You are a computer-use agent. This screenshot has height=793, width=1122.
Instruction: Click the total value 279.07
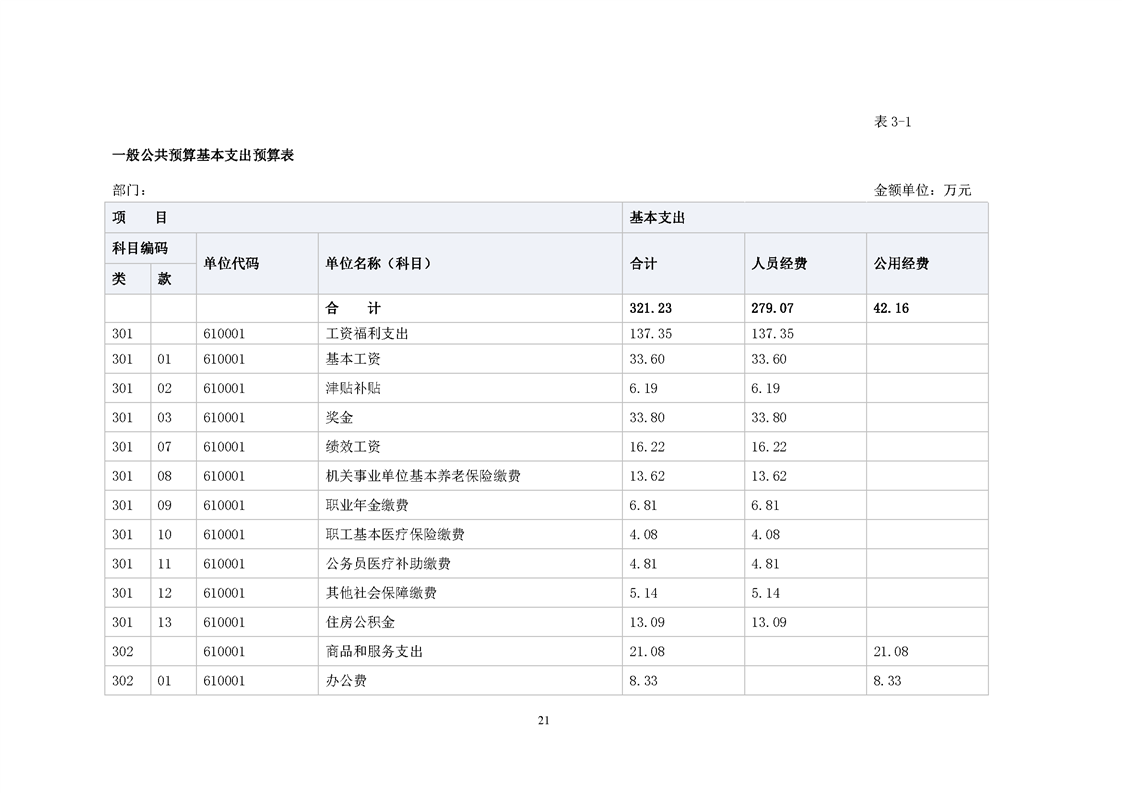click(772, 308)
